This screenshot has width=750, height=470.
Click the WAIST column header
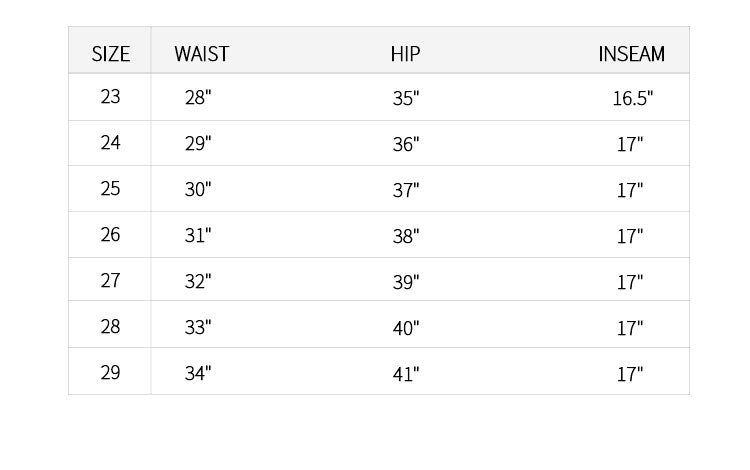pos(201,54)
